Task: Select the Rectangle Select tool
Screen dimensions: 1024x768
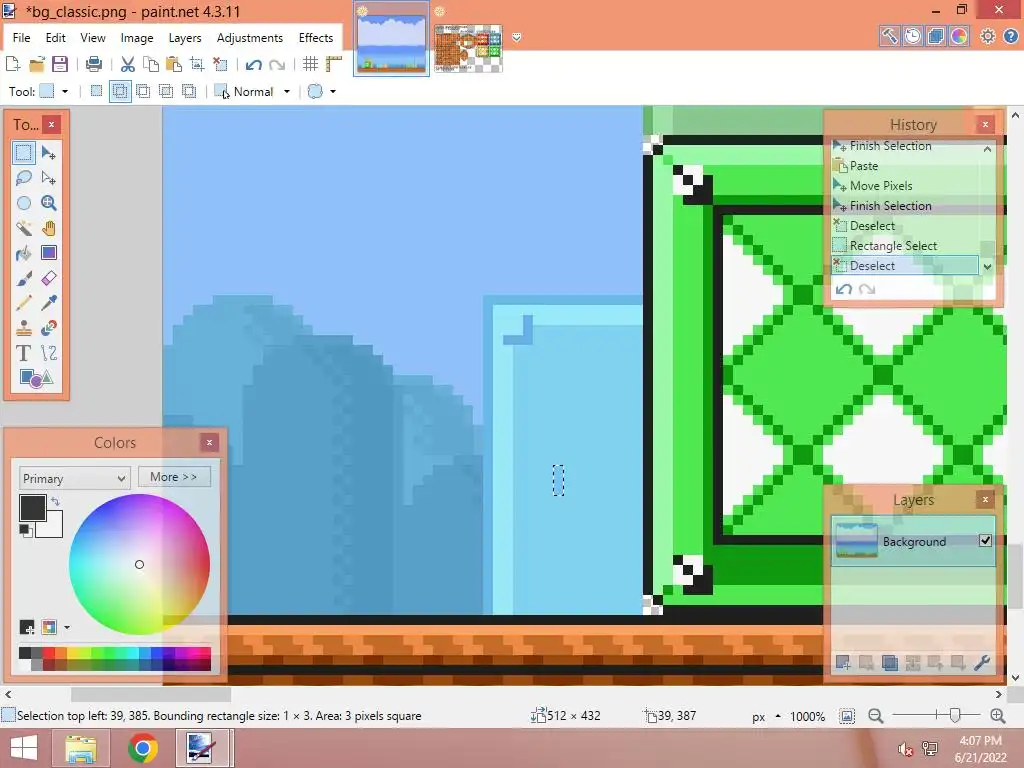Action: [24, 153]
